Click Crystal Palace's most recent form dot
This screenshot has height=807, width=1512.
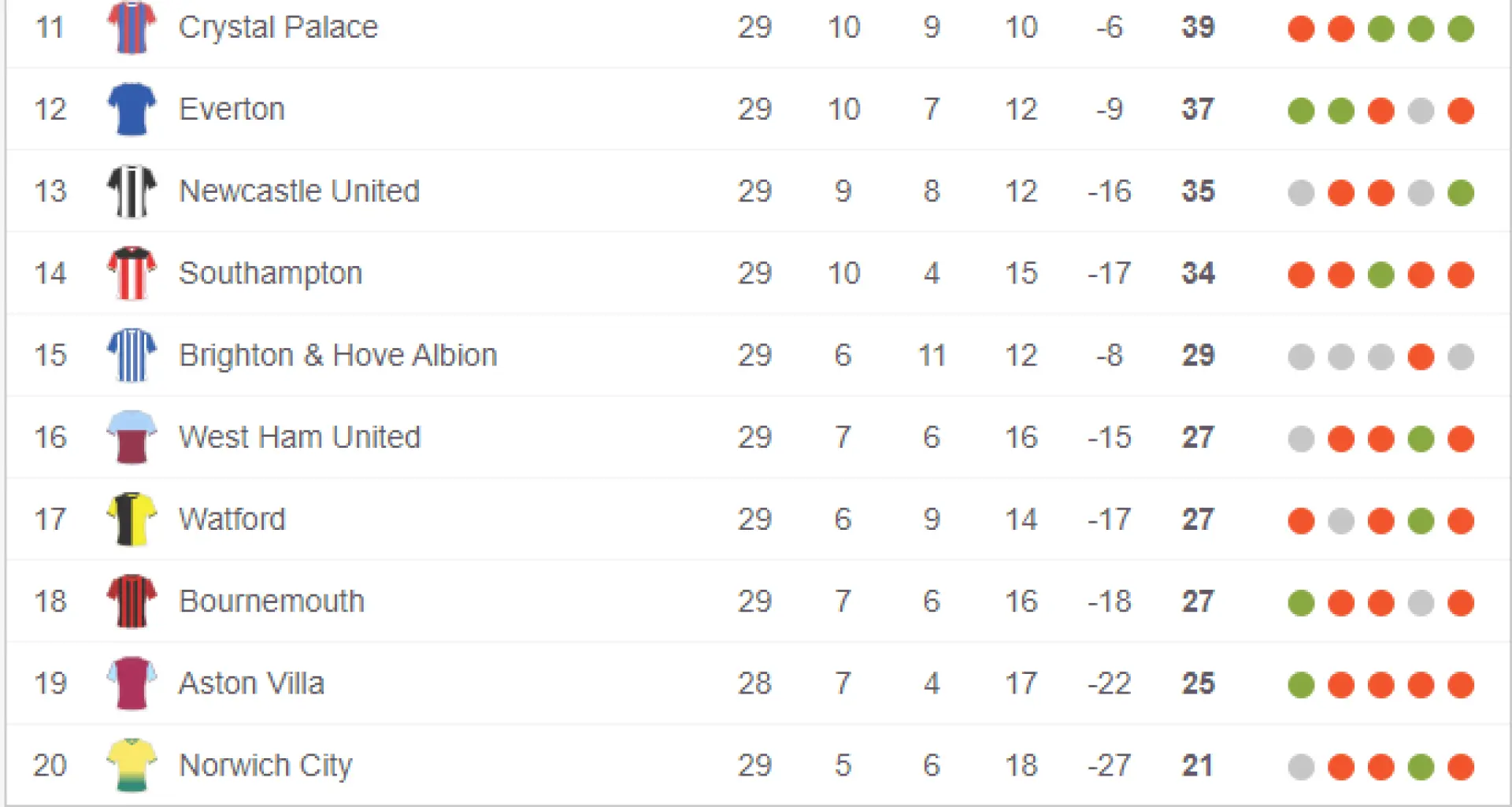click(1461, 29)
